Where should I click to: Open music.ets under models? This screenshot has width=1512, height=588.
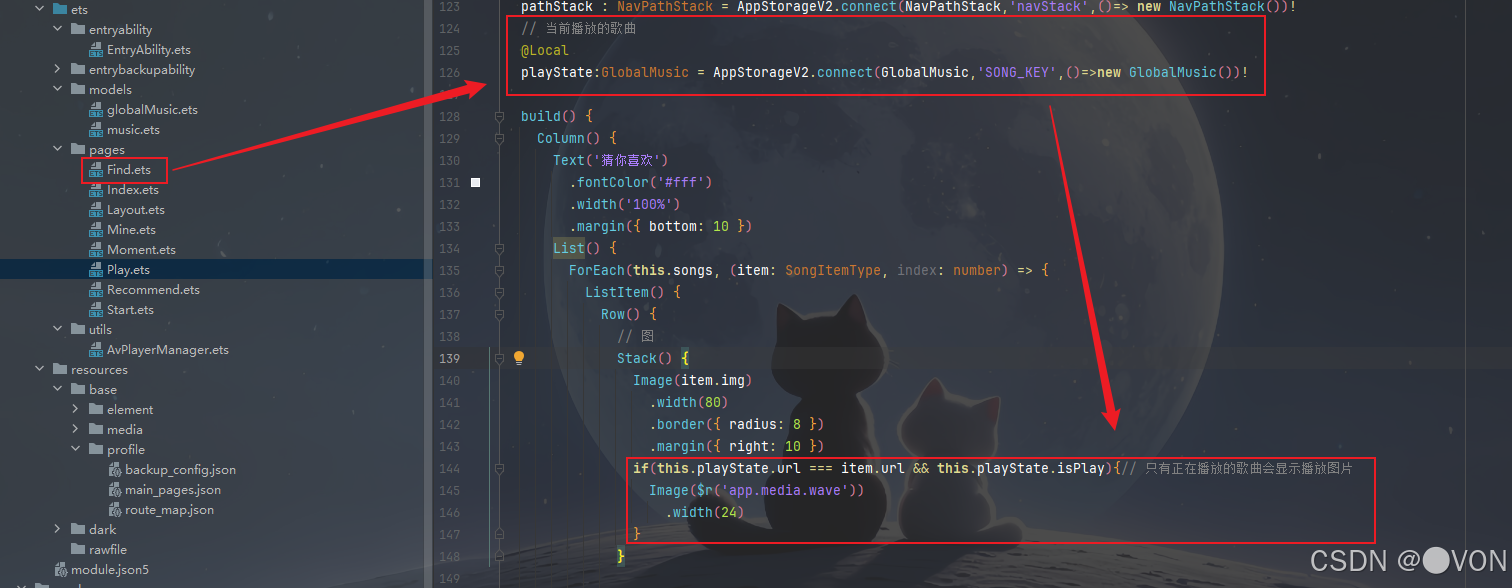(x=133, y=129)
